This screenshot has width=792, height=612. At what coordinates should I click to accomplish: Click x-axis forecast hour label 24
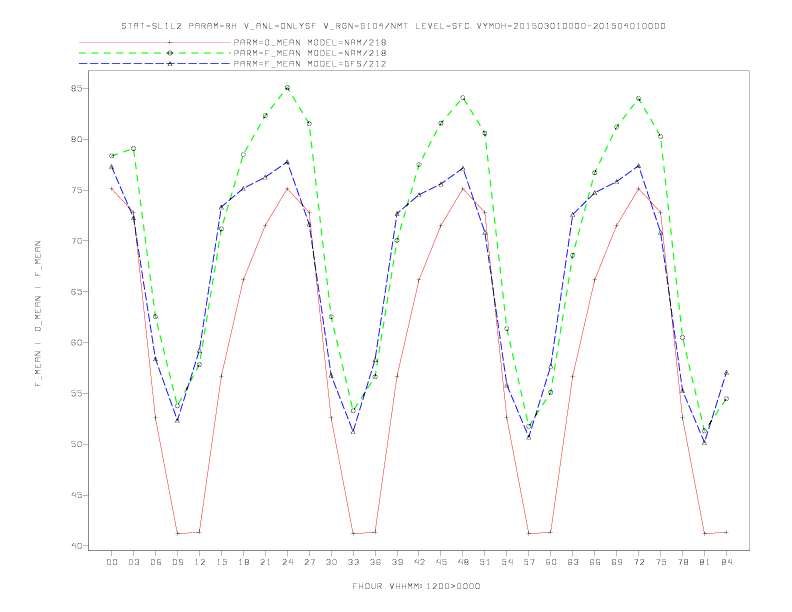pyautogui.click(x=287, y=562)
